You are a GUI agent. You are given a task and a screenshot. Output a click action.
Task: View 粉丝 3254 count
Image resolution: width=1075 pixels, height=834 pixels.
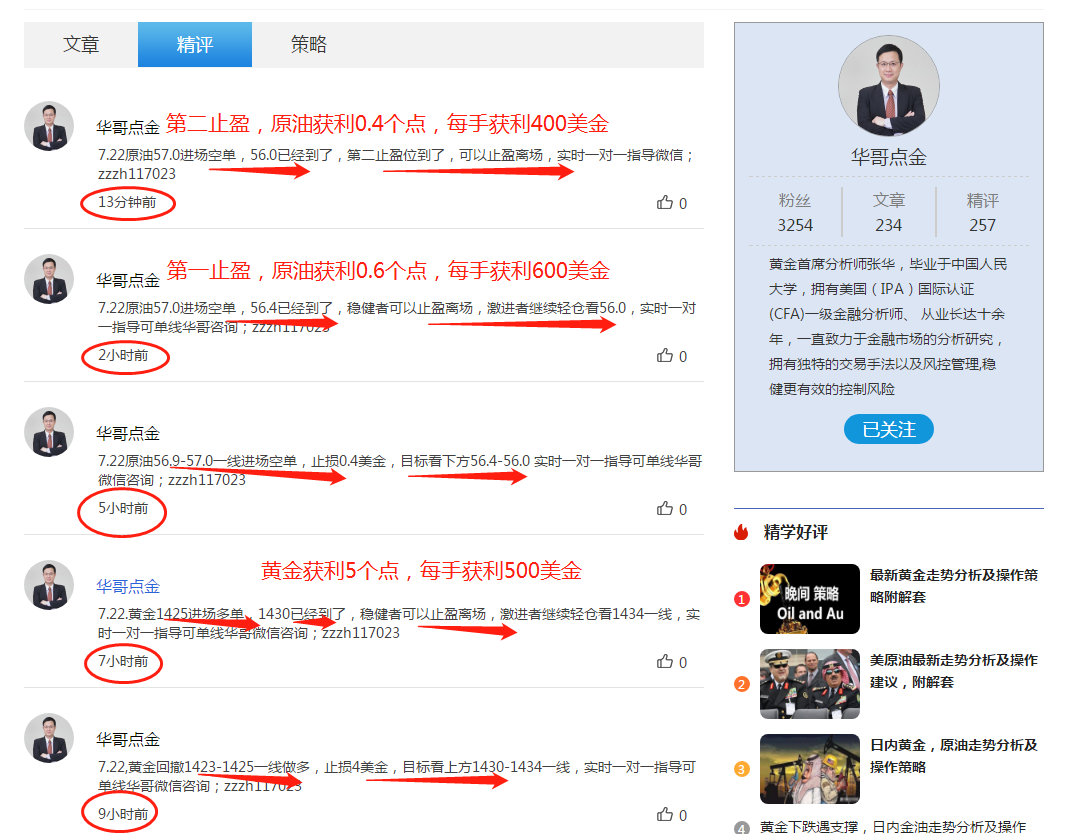point(795,213)
